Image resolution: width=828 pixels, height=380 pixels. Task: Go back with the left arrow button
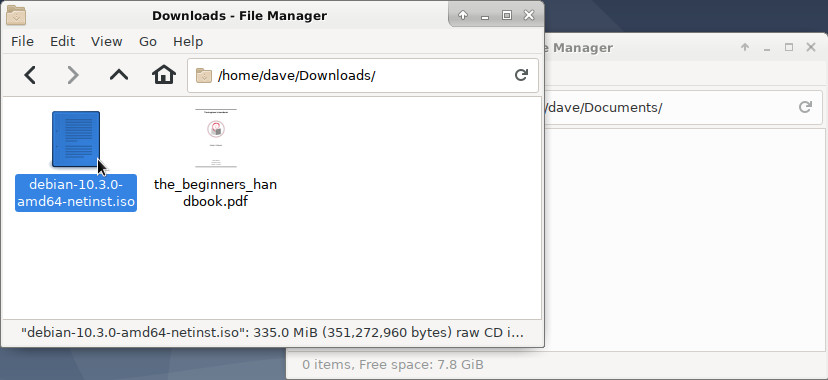(30, 75)
